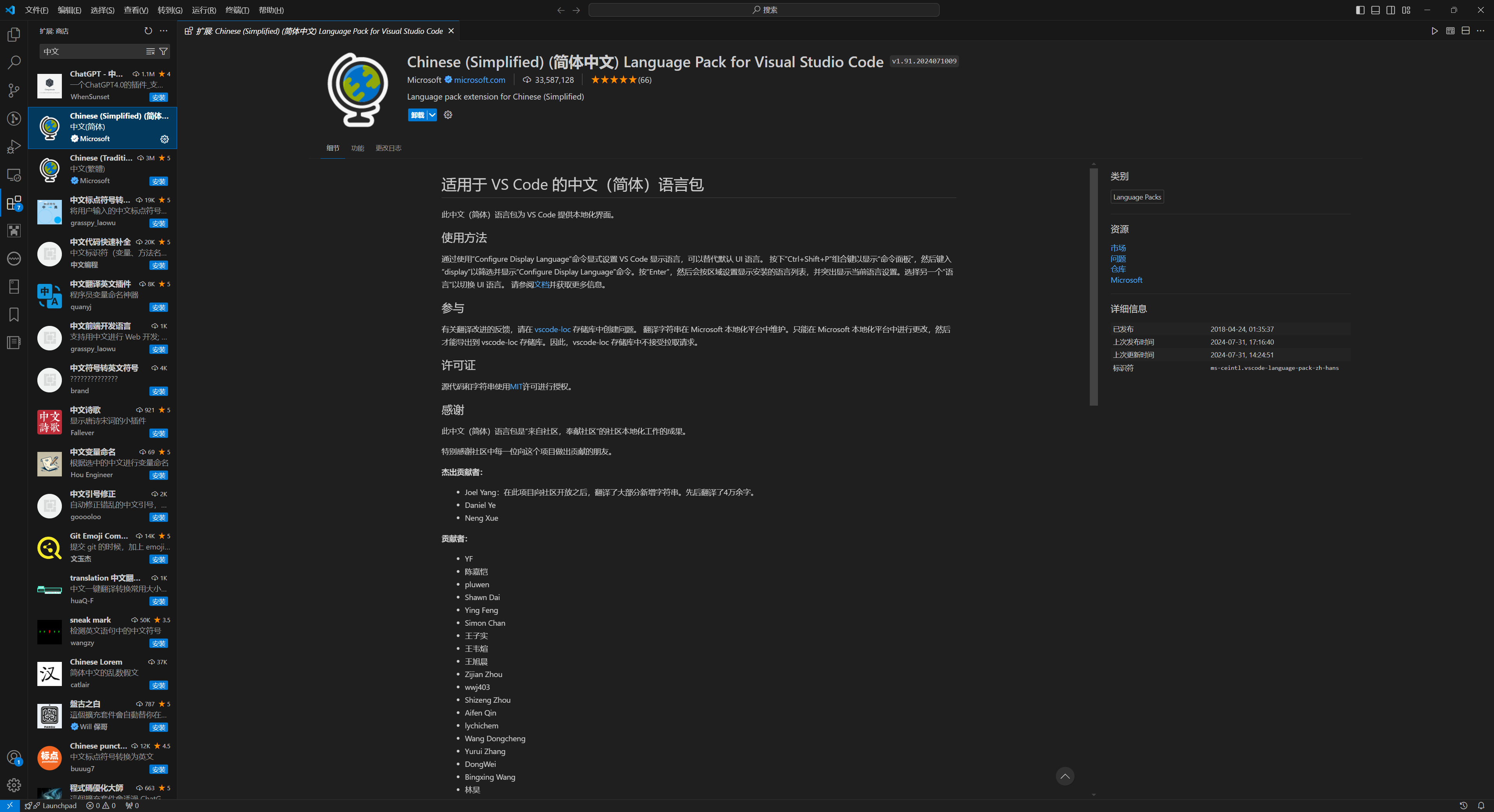Viewport: 1494px width, 812px height.
Task: Open the Bookmarks view in activity bar
Action: tap(14, 314)
